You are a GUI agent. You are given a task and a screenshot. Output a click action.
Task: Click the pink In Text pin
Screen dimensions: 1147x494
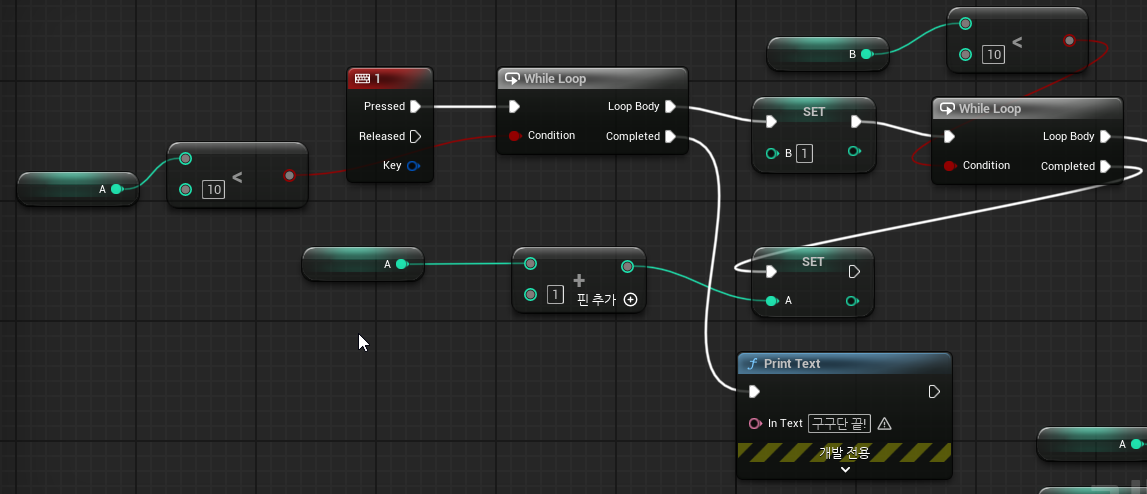pos(755,424)
